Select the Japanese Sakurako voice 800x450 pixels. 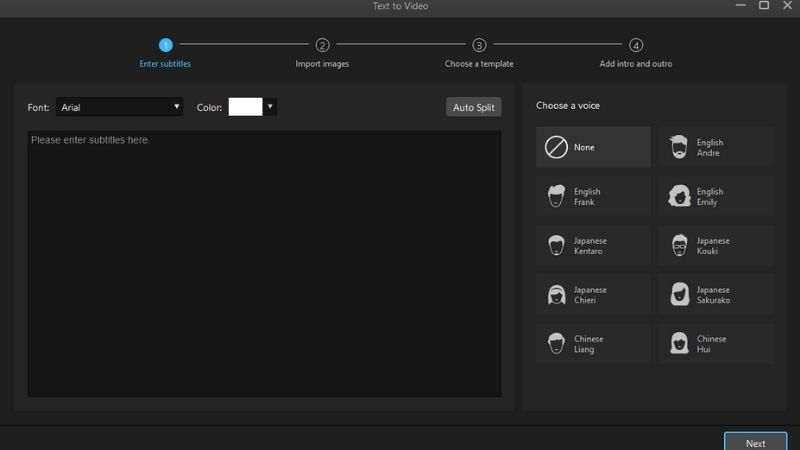click(x=716, y=294)
